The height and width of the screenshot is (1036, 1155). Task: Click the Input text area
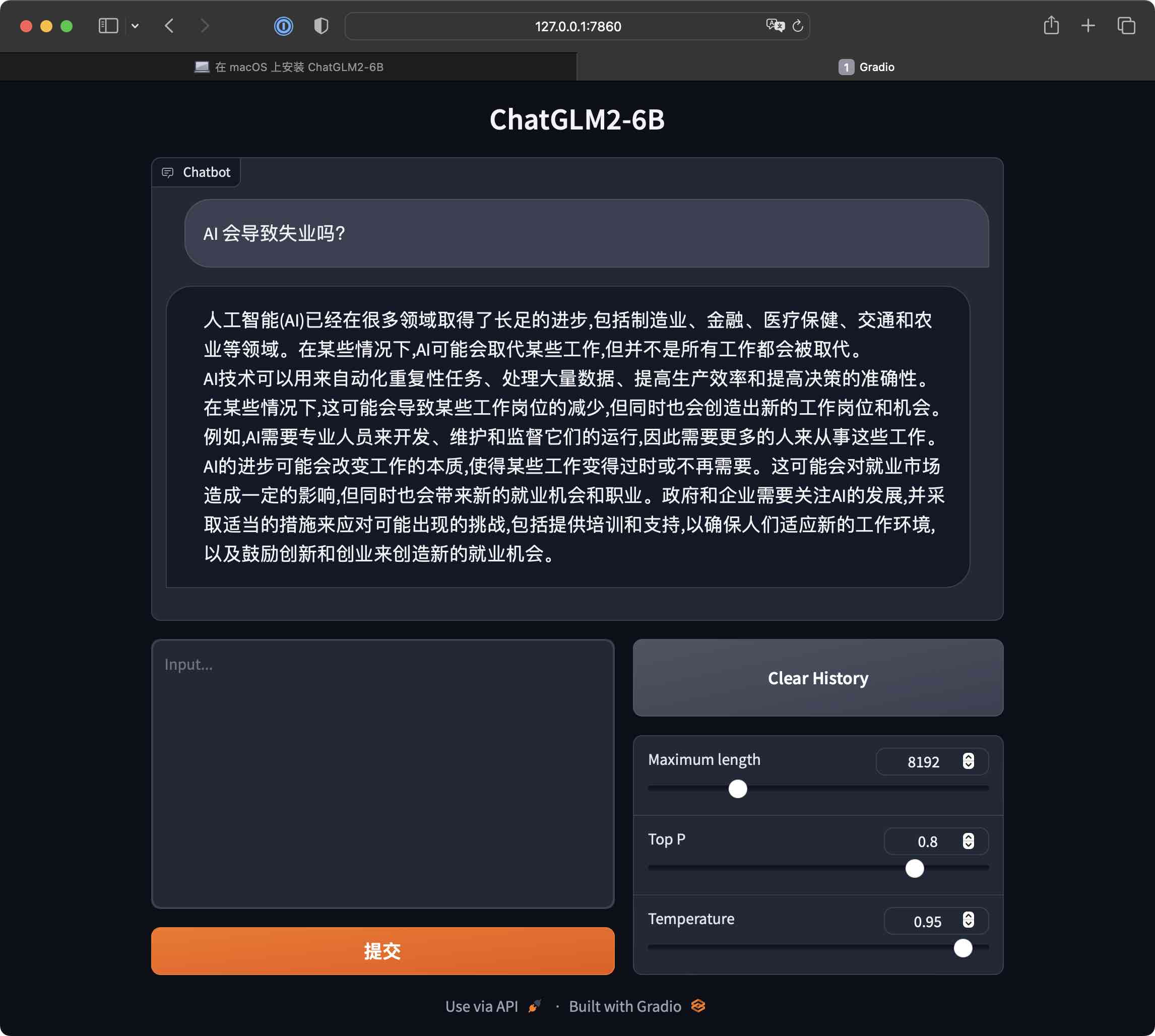click(x=382, y=773)
